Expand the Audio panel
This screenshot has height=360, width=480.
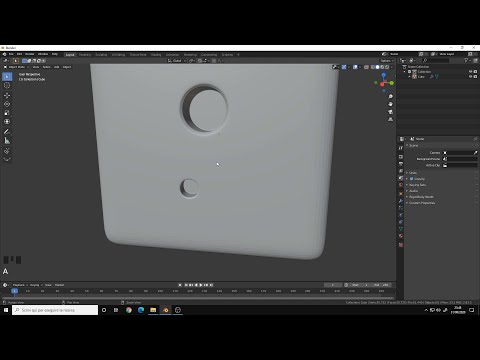413,191
